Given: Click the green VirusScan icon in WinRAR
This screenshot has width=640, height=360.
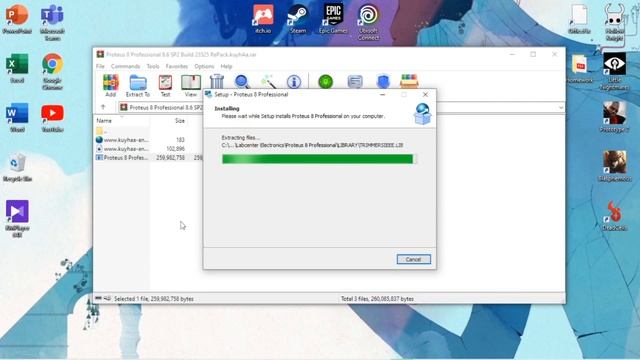Looking at the screenshot, I should [326, 82].
